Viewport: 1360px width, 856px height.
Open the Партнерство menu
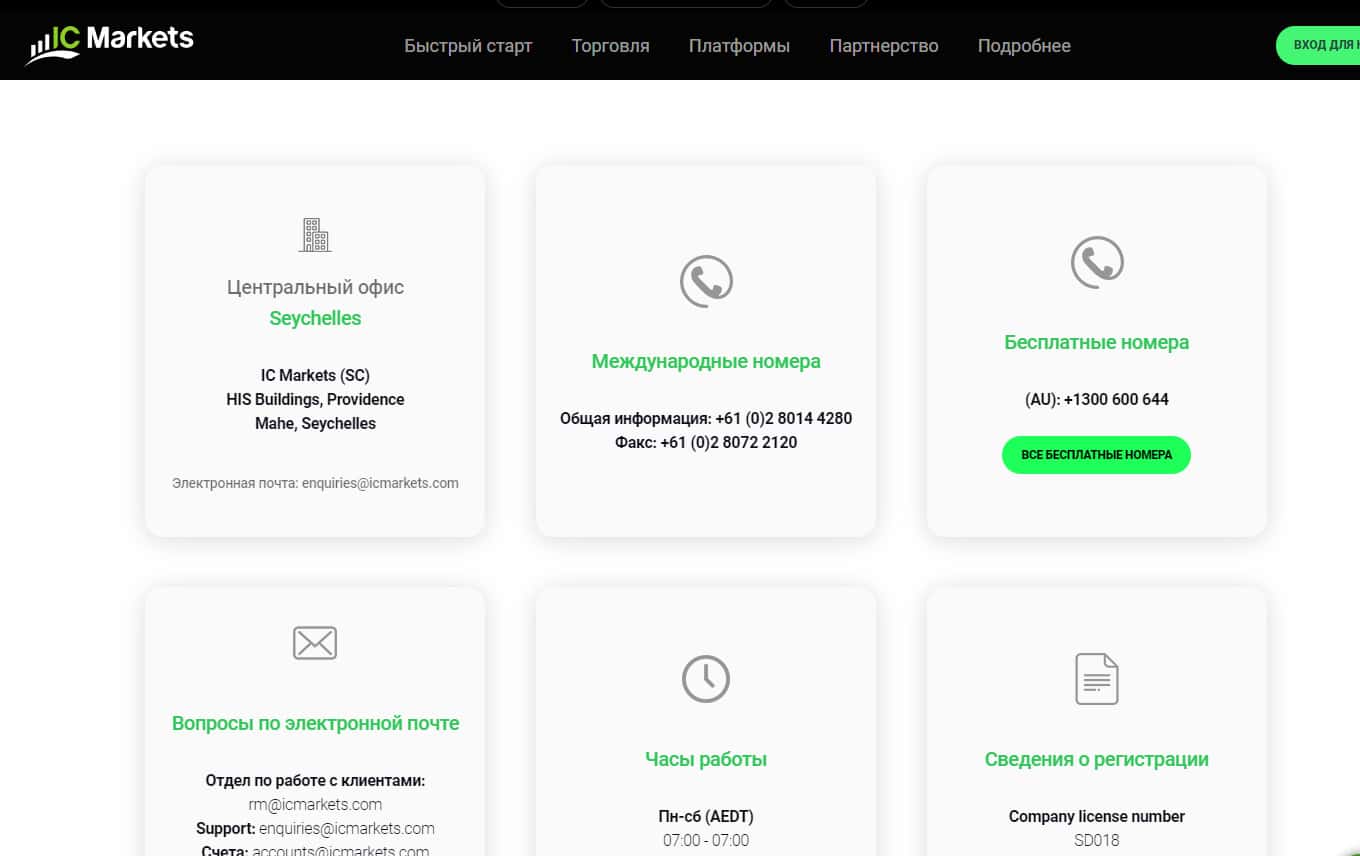tap(884, 46)
